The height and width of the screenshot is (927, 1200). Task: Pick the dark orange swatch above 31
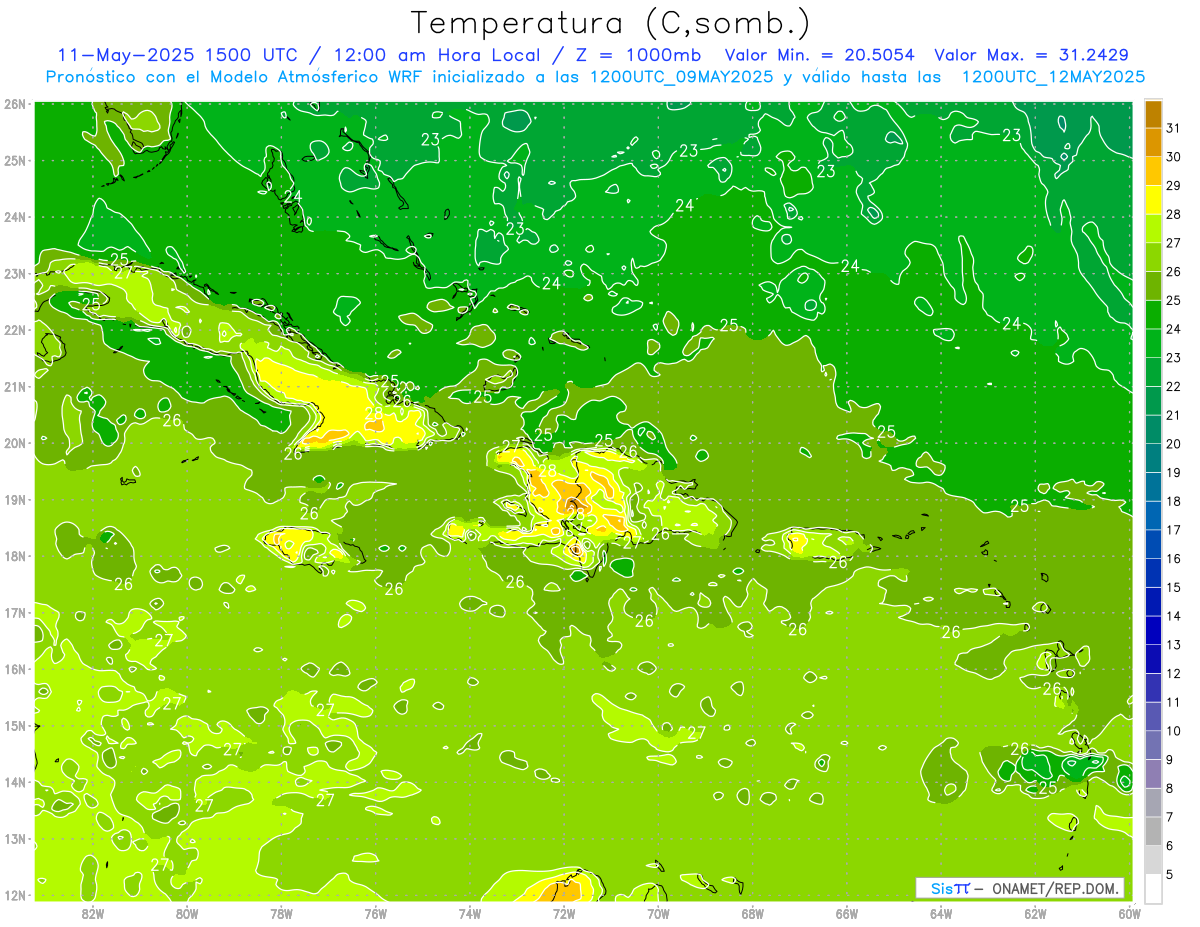pyautogui.click(x=1153, y=114)
